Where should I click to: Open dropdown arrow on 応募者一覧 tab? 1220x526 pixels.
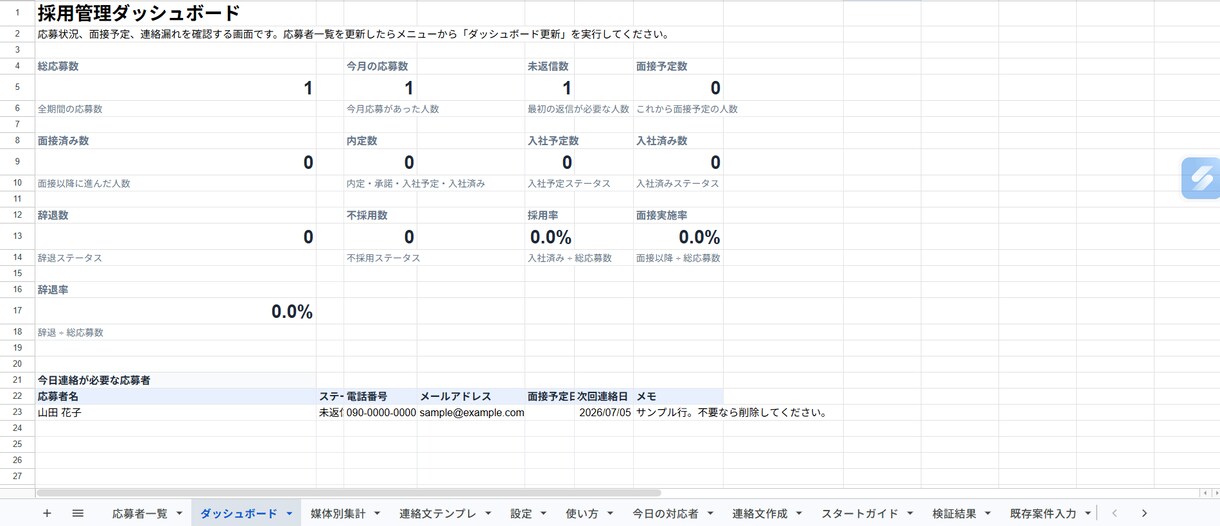pos(179,514)
